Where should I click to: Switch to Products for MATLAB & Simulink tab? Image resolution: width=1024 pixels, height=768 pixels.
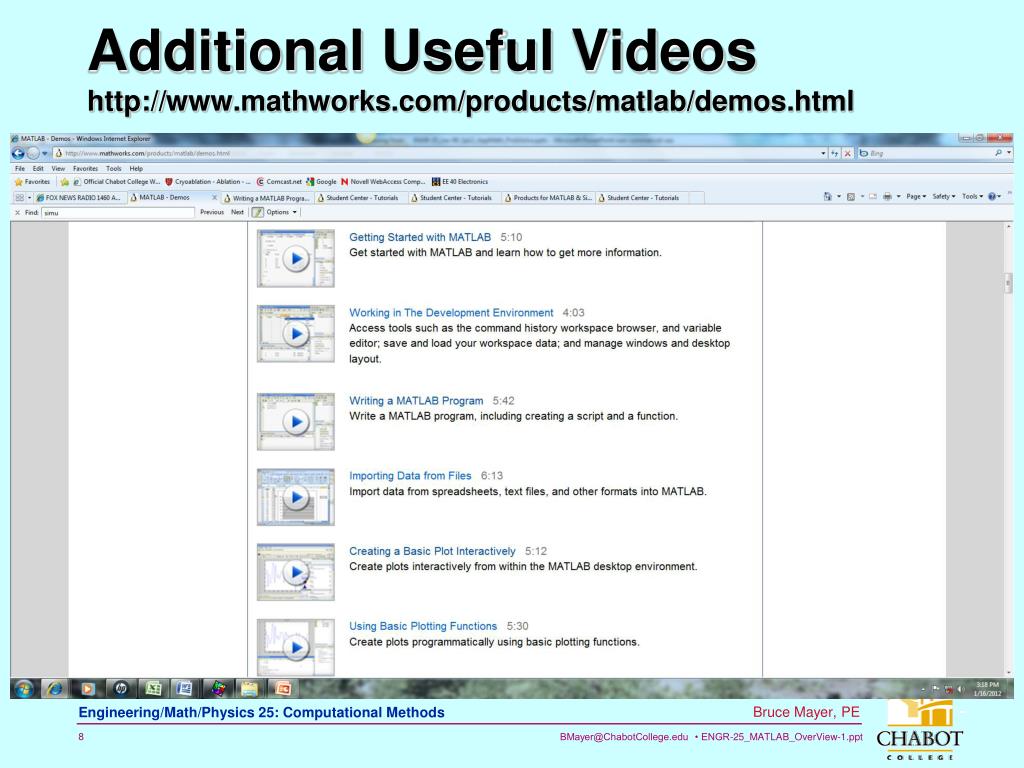[x=547, y=198]
